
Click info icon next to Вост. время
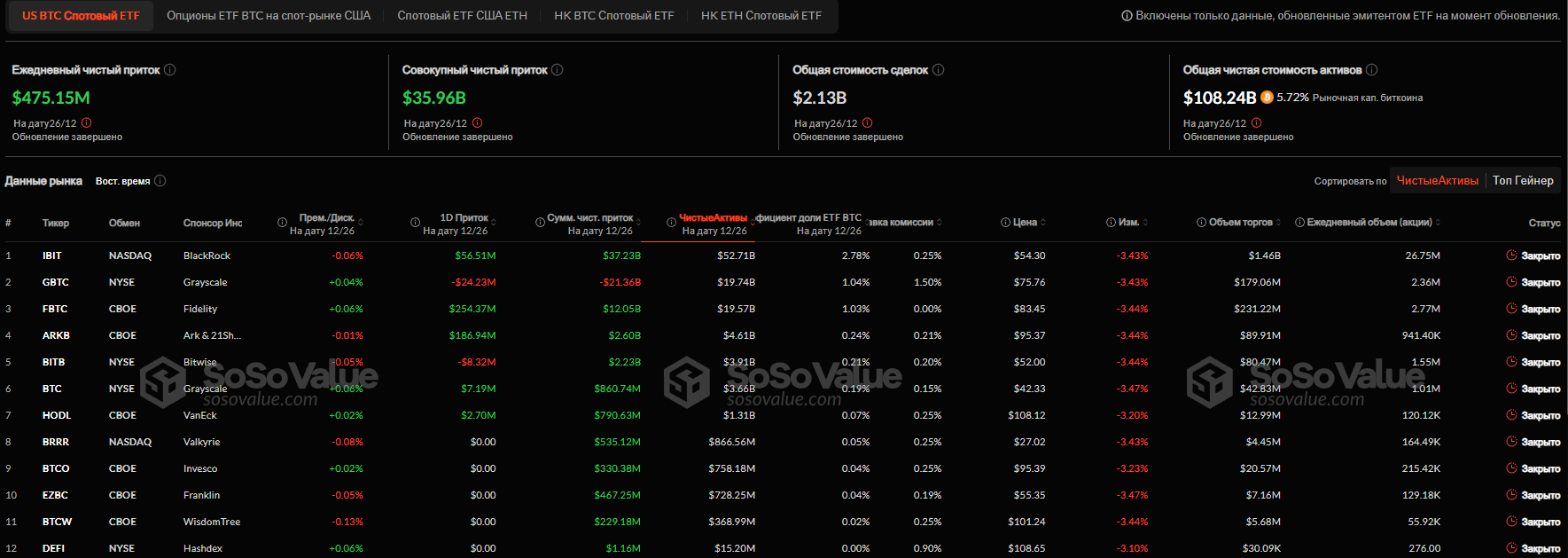pos(160,181)
